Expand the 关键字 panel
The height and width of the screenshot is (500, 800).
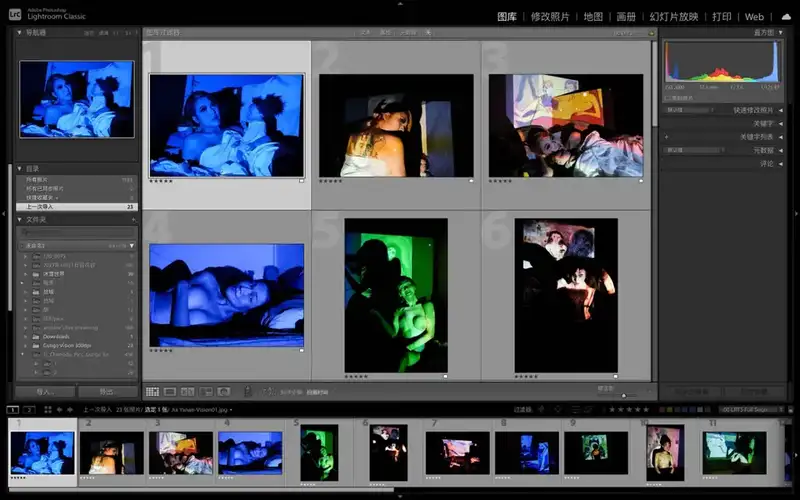[781, 123]
